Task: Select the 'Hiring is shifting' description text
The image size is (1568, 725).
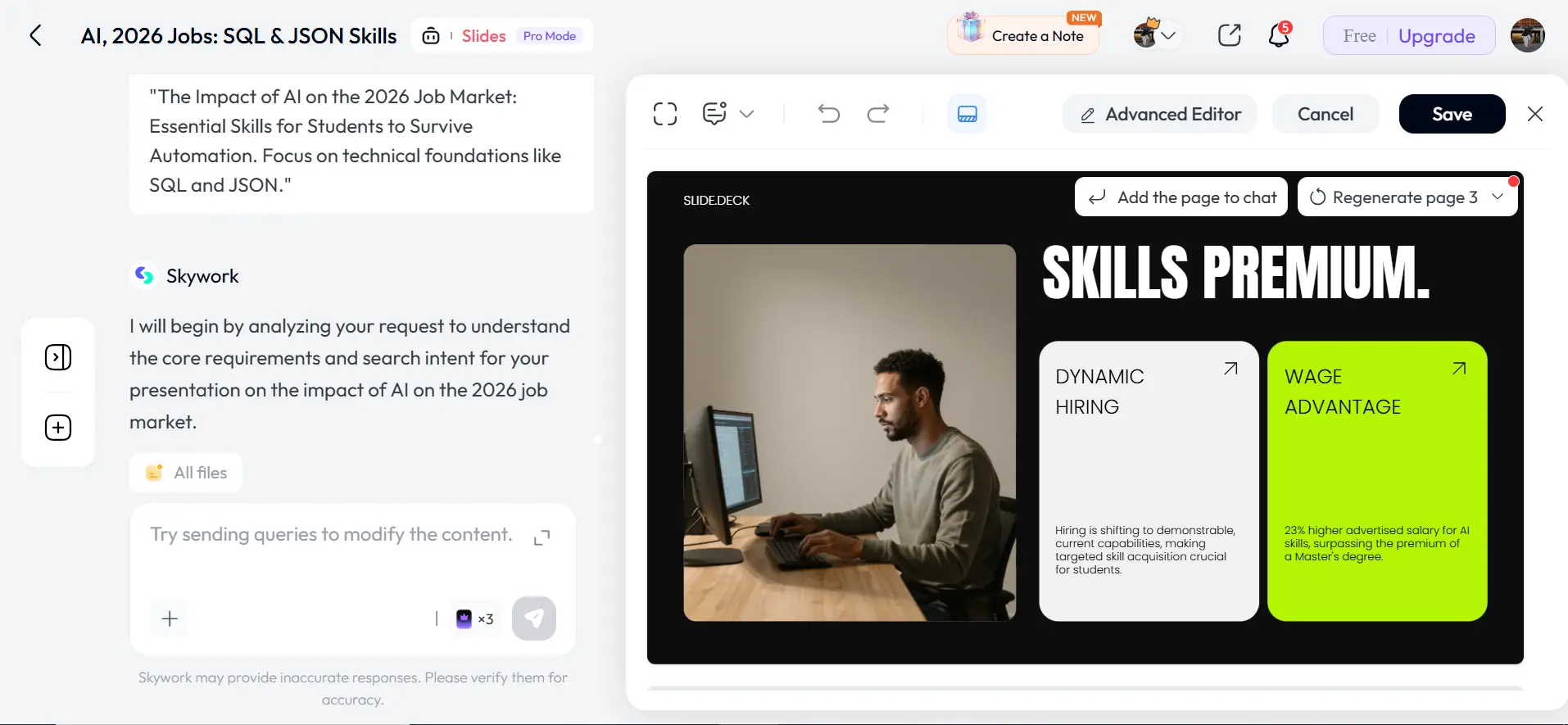Action: tap(1145, 550)
